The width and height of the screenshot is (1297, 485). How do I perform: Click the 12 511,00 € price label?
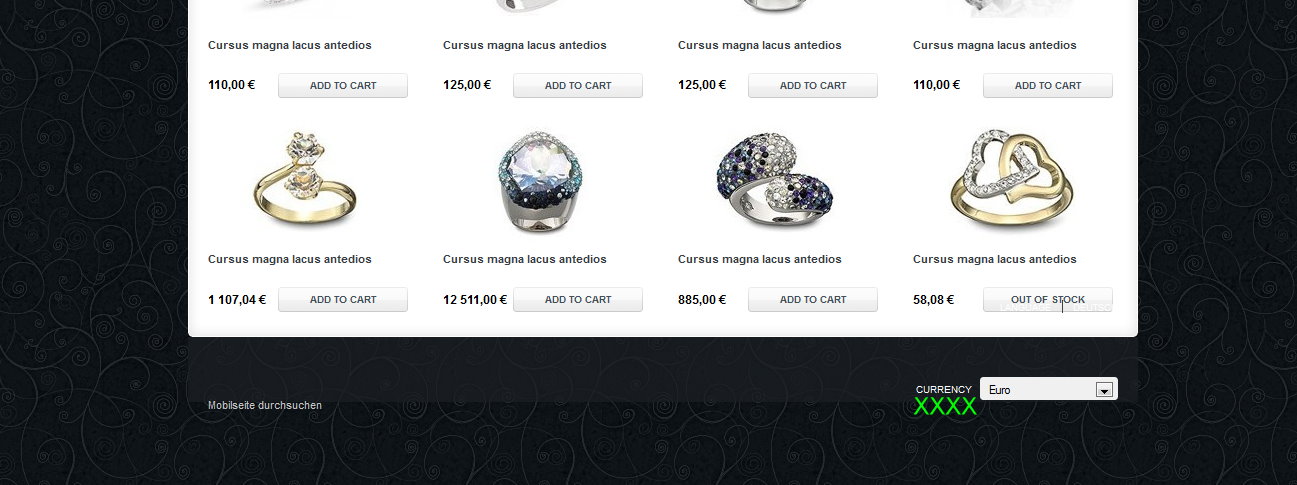point(475,299)
